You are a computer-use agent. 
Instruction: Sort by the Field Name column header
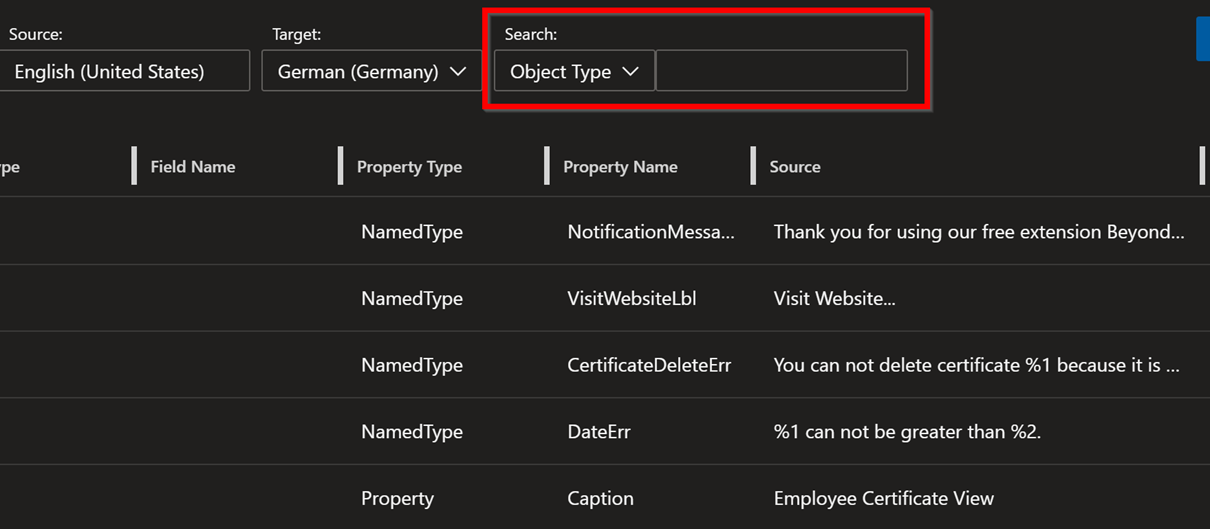coord(193,167)
